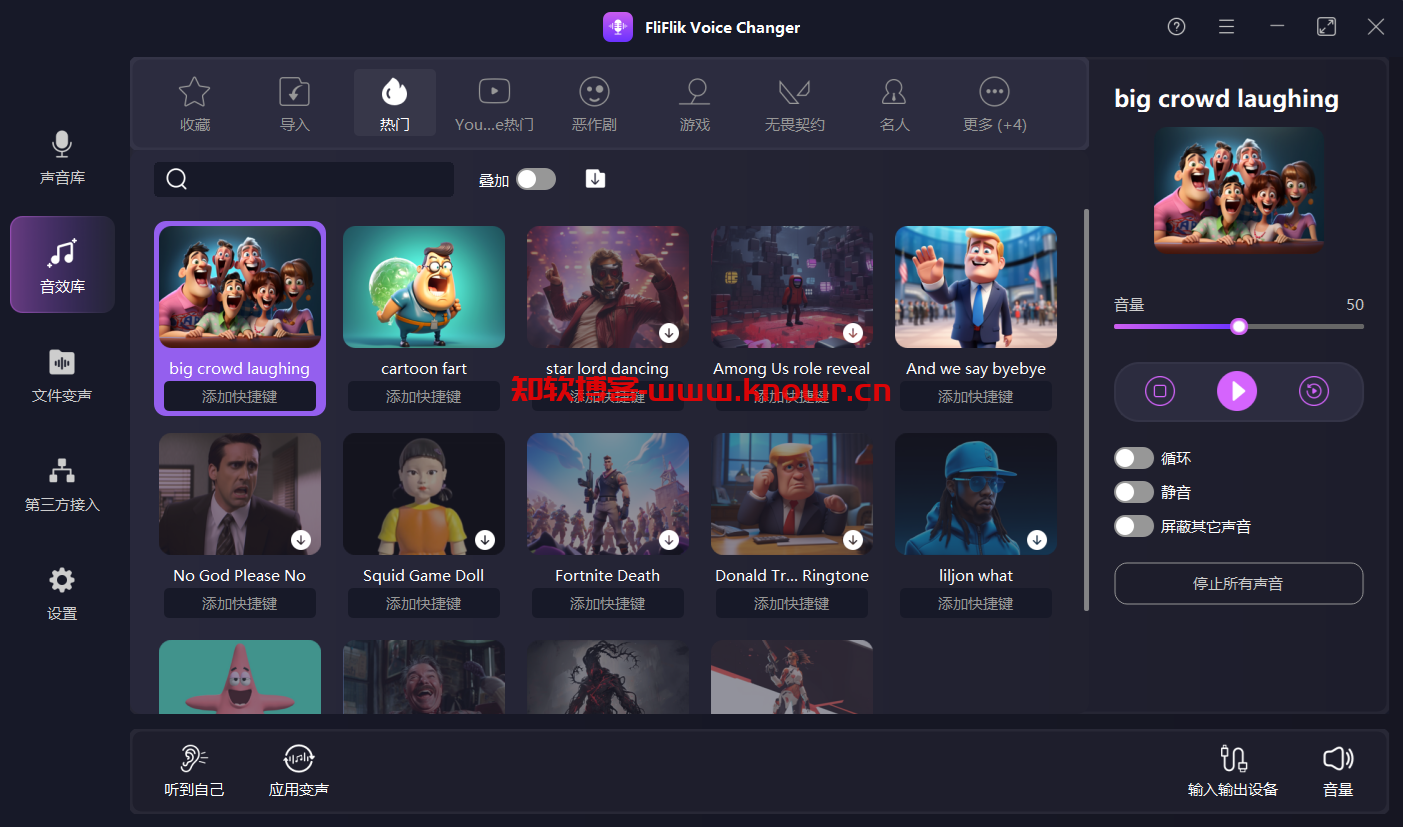Add hotkey for Fortnite Death
Screen dimensions: 1403x827
pyautogui.click(x=608, y=603)
